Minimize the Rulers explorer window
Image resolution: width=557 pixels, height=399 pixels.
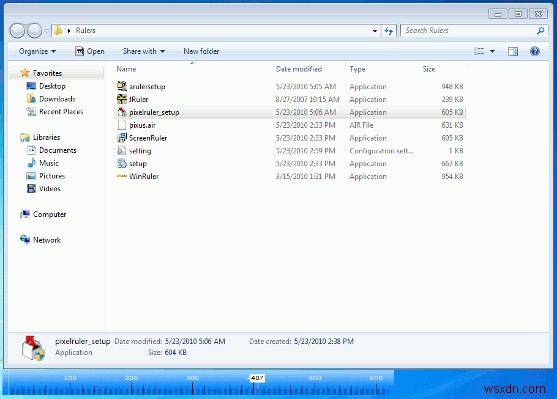pyautogui.click(x=498, y=14)
